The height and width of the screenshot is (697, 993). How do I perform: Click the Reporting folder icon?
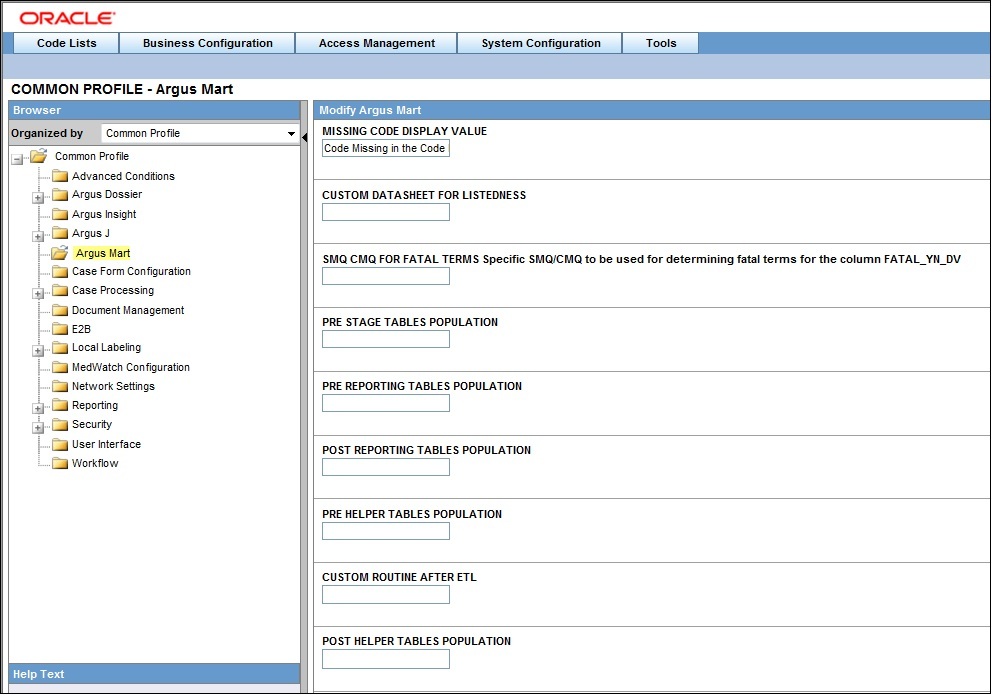click(60, 405)
